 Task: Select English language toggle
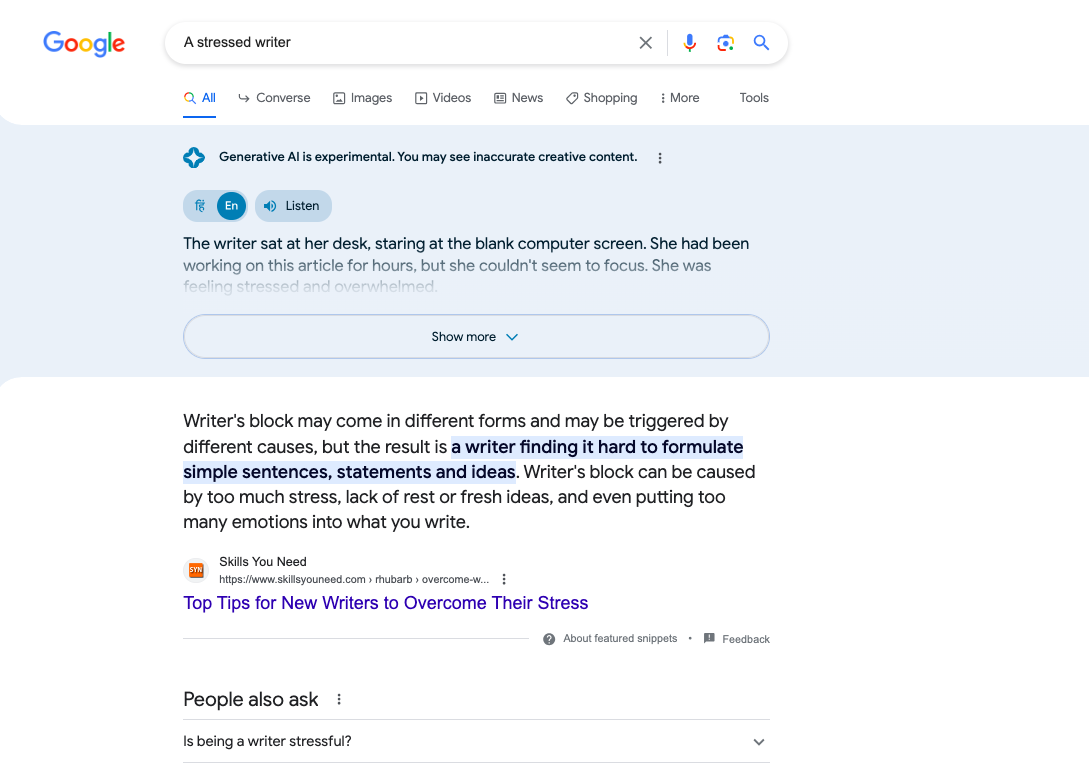click(x=231, y=206)
